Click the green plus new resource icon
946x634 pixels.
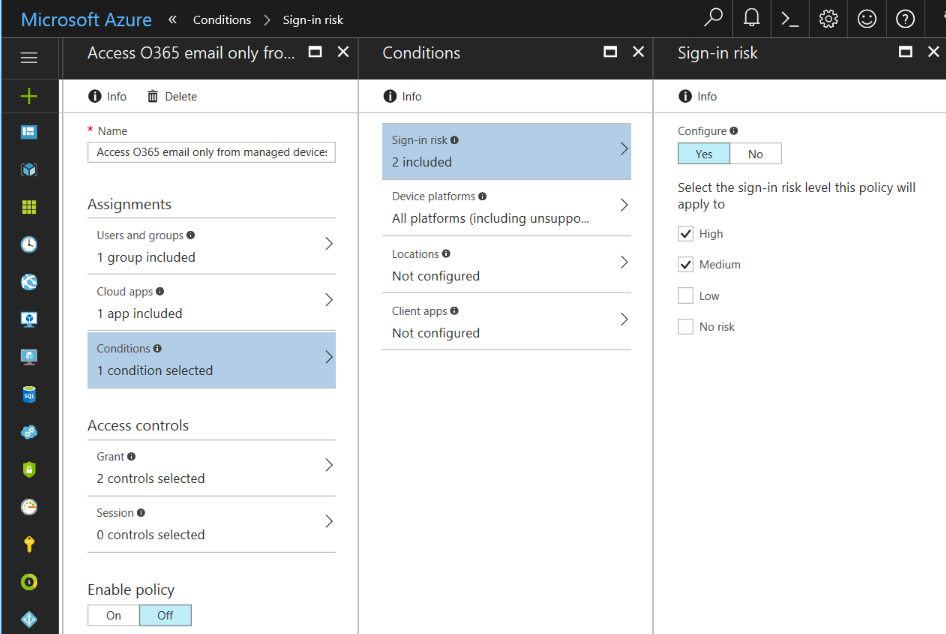(x=29, y=96)
